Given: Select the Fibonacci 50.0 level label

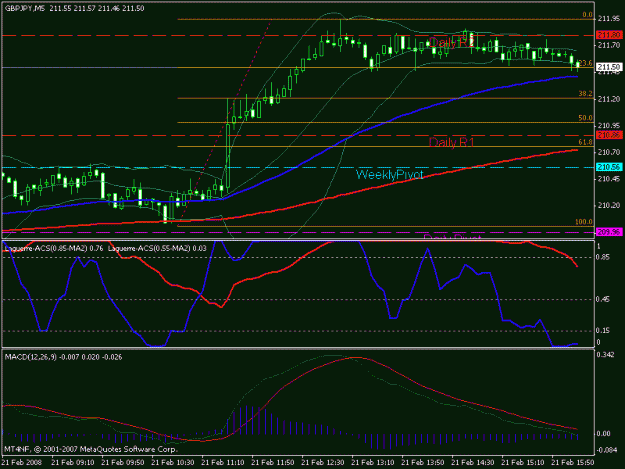Looking at the screenshot, I should [x=586, y=118].
